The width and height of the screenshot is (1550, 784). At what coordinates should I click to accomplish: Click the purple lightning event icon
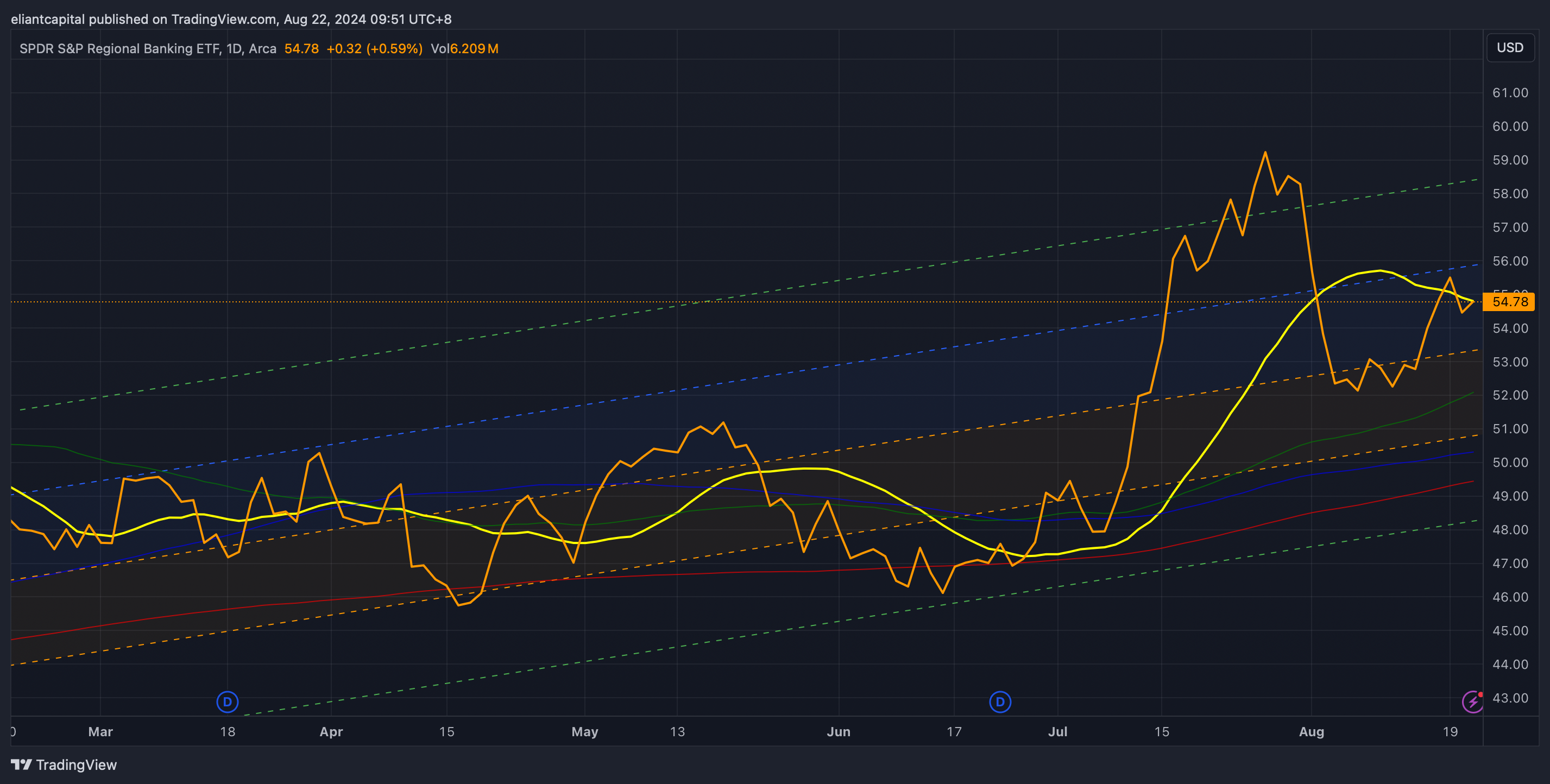pyautogui.click(x=1472, y=701)
